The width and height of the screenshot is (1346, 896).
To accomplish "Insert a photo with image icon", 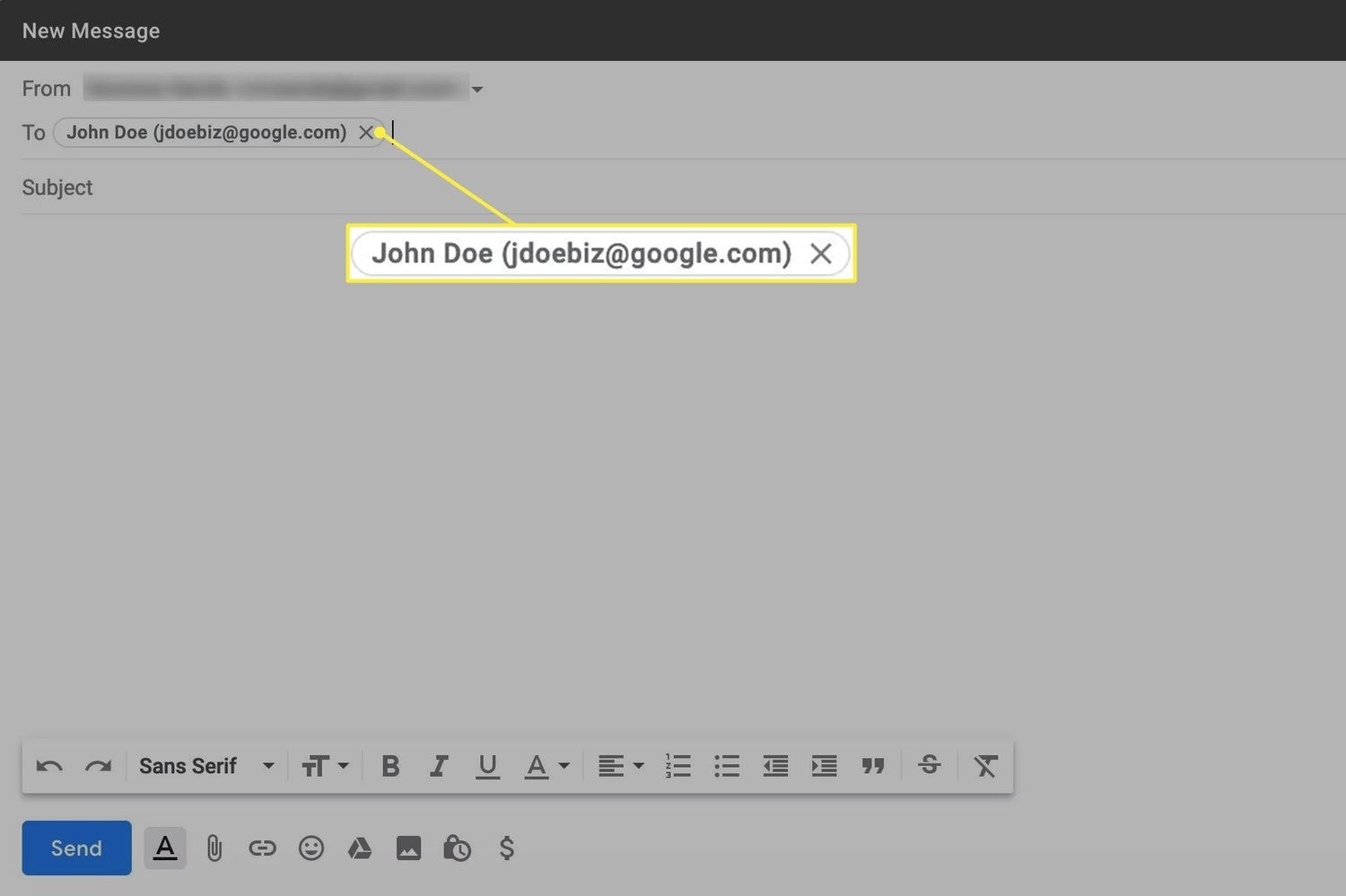I will coord(408,848).
